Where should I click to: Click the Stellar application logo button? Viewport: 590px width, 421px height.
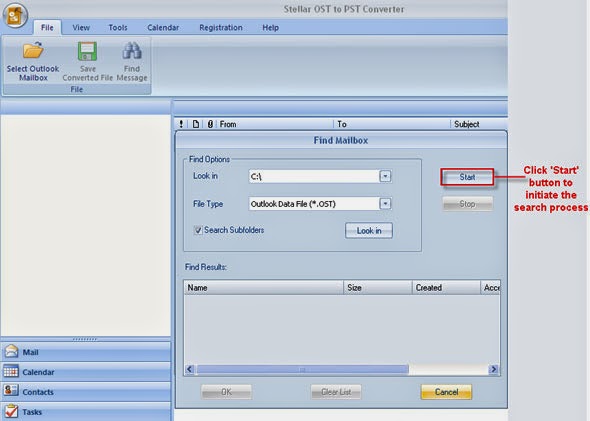15,15
